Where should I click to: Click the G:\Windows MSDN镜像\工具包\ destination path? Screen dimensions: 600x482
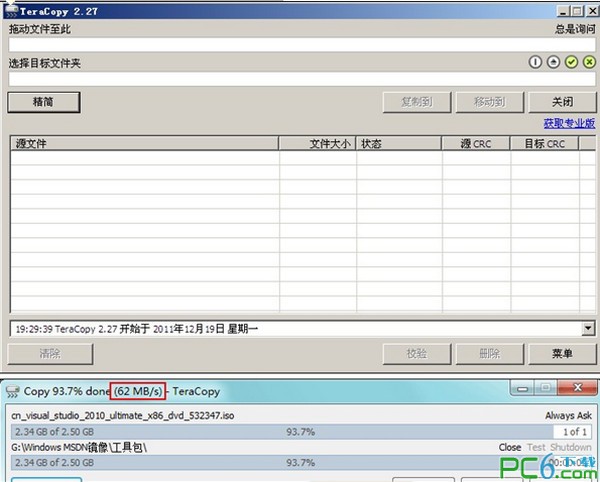point(79,447)
